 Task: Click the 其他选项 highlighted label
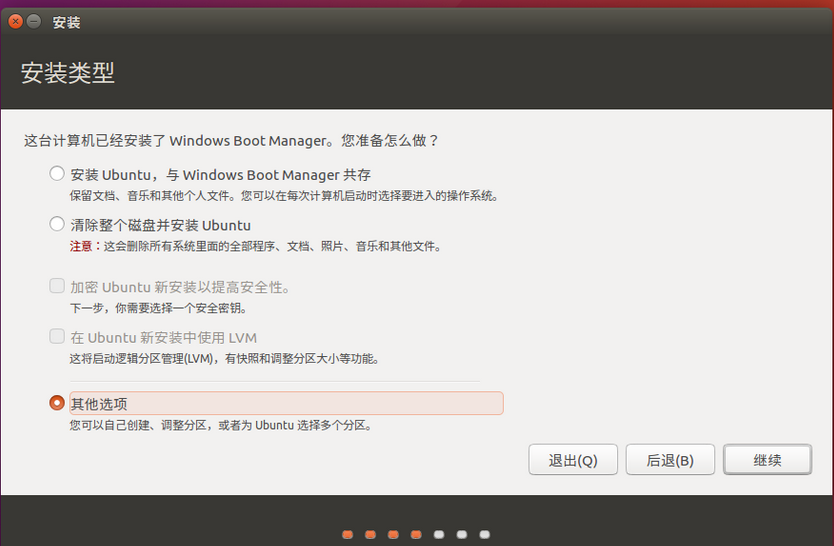(x=286, y=404)
